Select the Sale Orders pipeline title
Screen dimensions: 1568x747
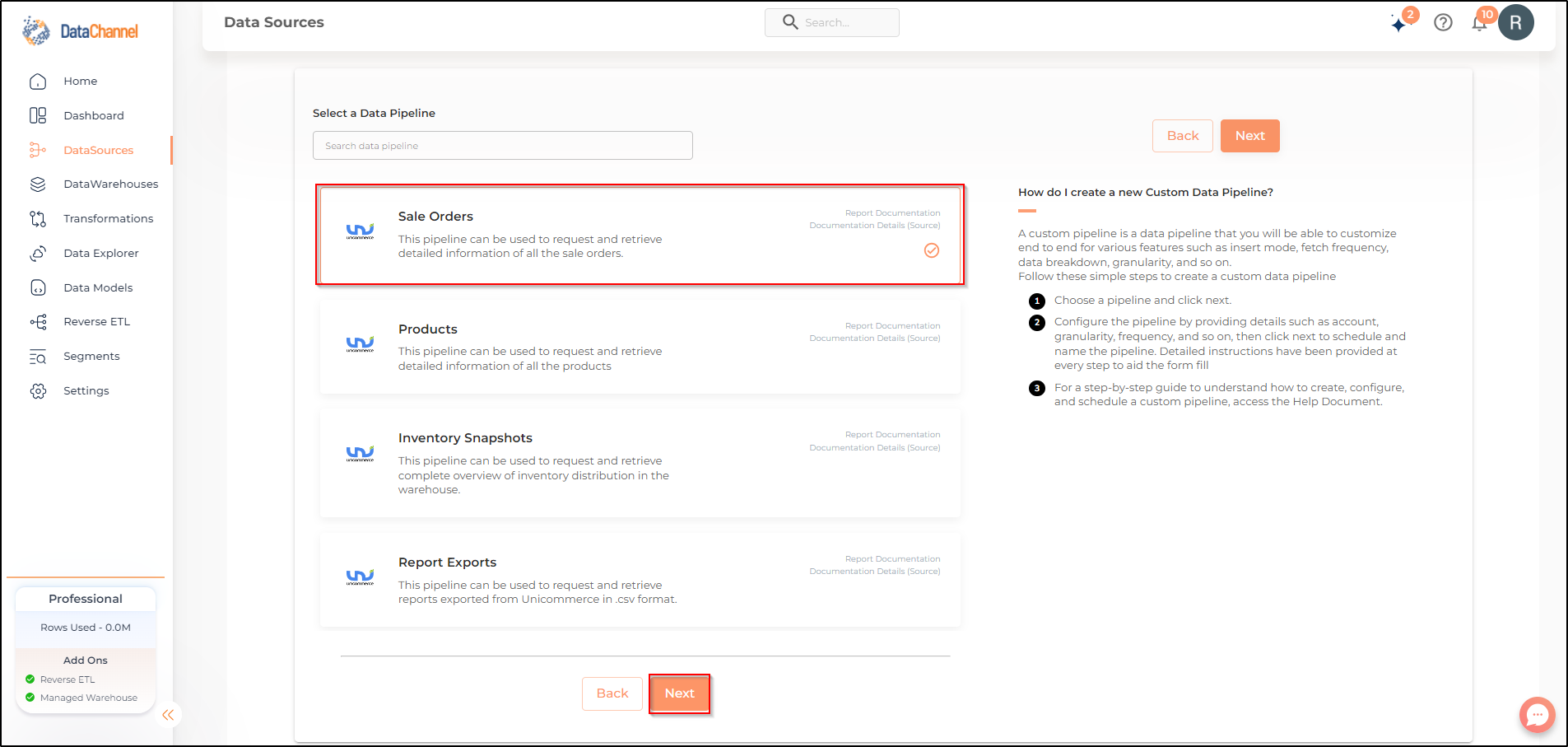(435, 217)
